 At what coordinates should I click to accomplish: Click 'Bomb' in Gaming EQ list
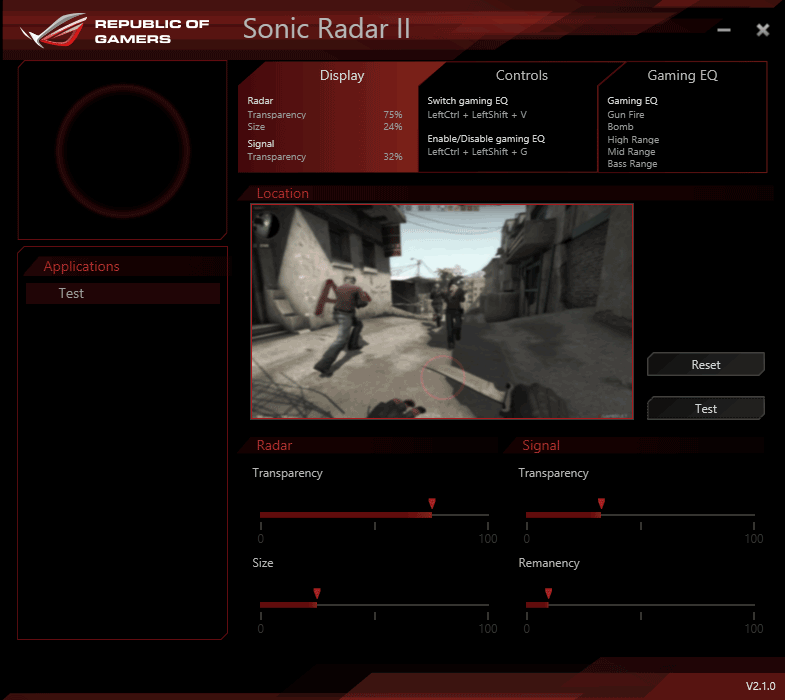(620, 127)
